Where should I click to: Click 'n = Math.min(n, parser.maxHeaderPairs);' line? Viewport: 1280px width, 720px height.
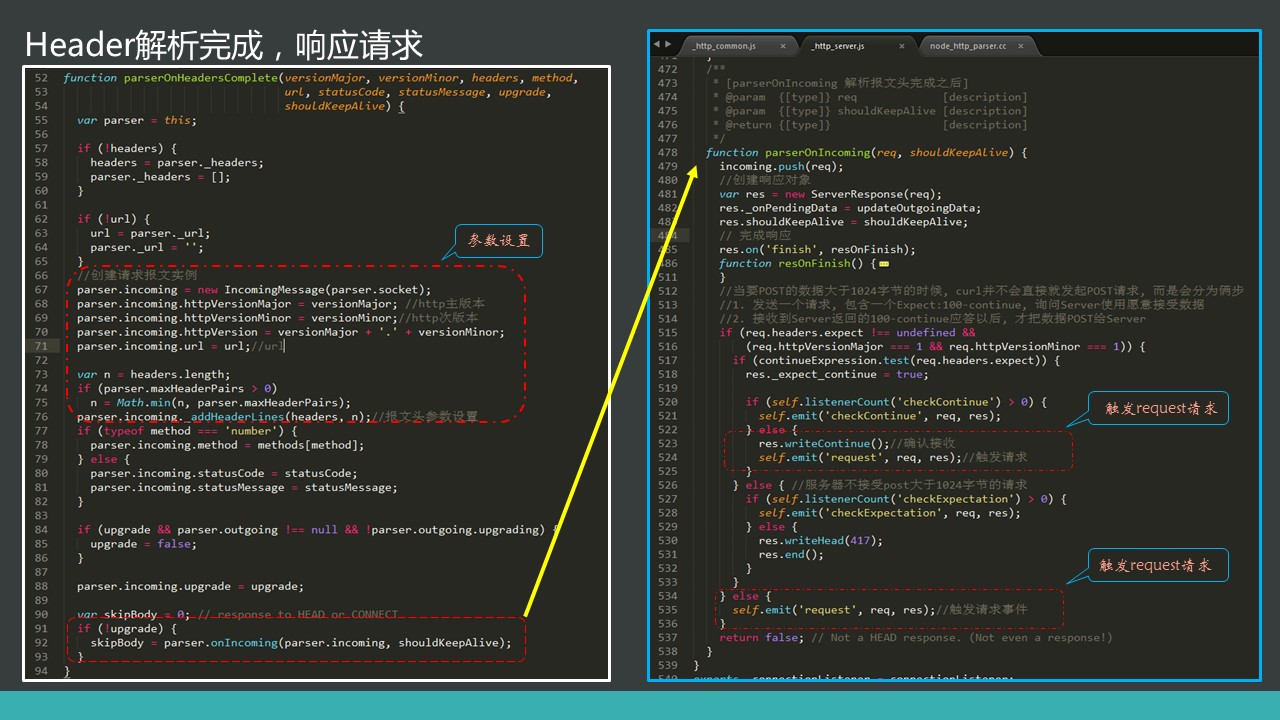(220, 403)
